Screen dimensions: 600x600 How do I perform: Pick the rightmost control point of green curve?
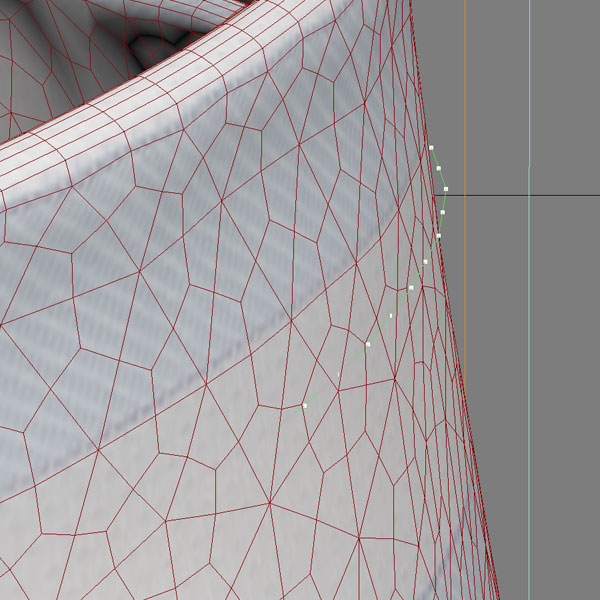click(446, 189)
